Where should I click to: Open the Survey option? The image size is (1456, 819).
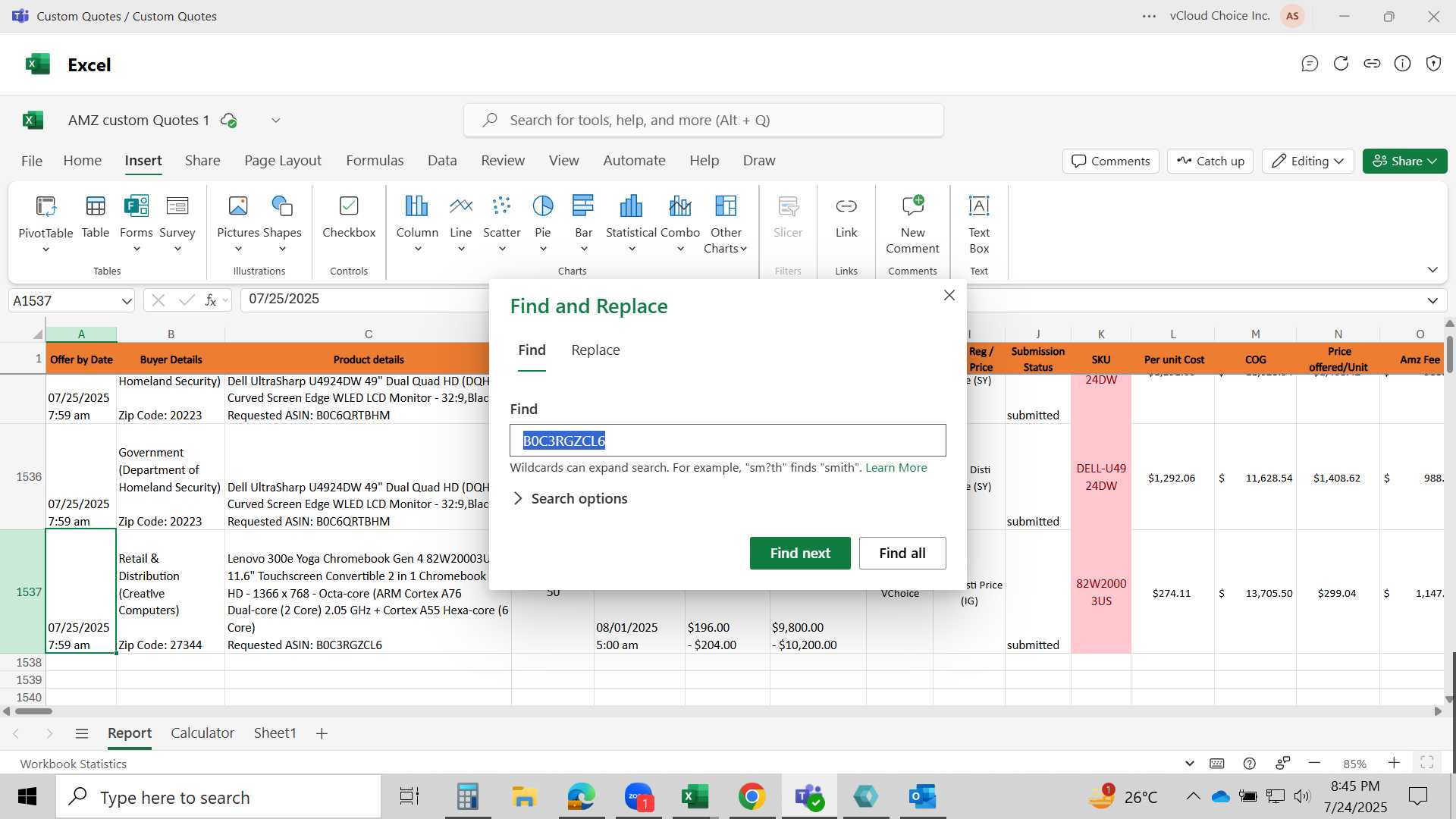[x=177, y=224]
